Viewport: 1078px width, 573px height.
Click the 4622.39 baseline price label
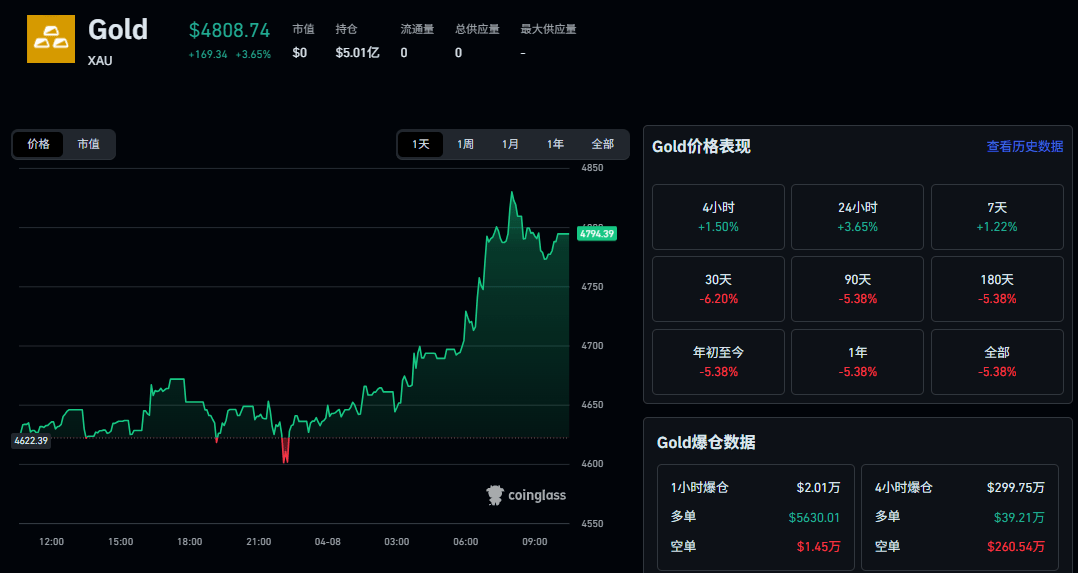coord(30,440)
